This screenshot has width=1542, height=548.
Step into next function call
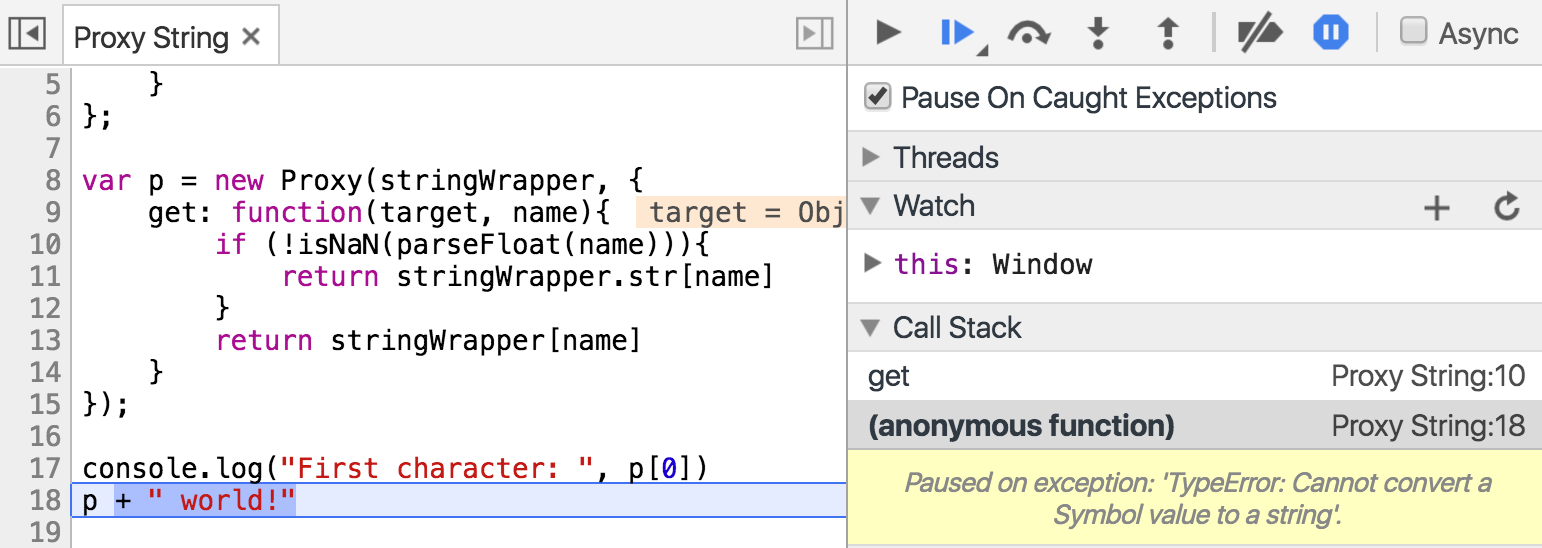(1098, 34)
